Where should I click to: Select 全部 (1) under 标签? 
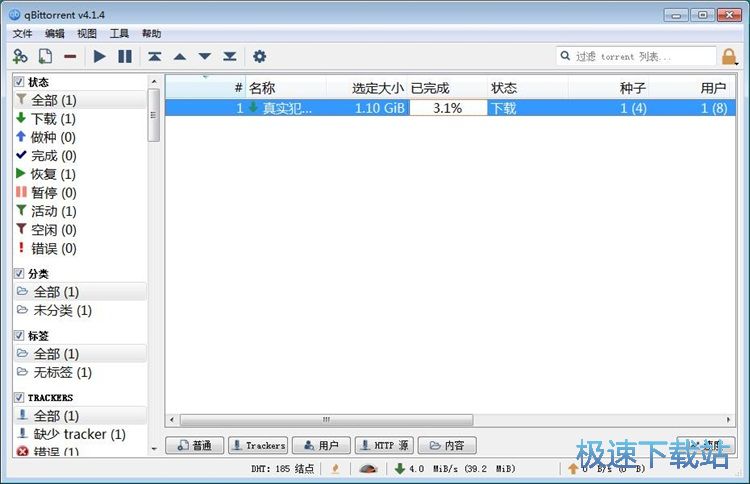point(80,354)
